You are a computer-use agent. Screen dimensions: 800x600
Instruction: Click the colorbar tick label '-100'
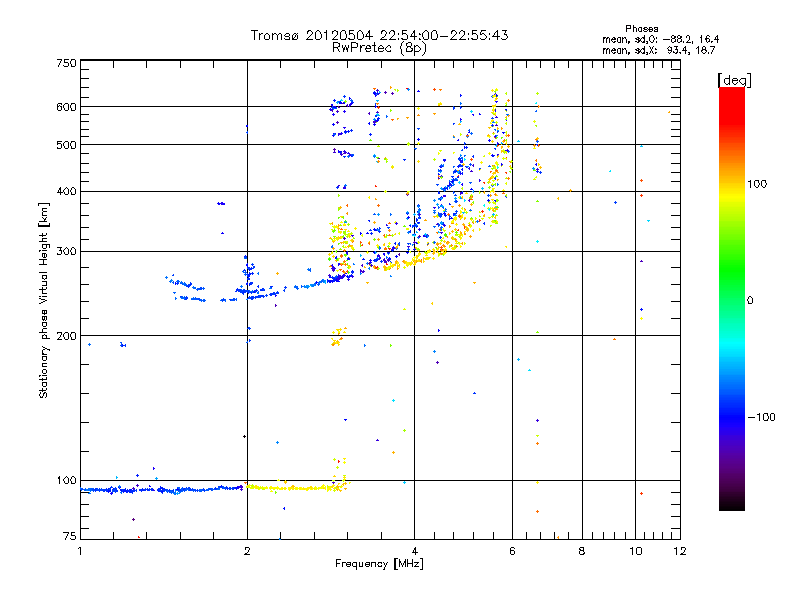[x=761, y=417]
